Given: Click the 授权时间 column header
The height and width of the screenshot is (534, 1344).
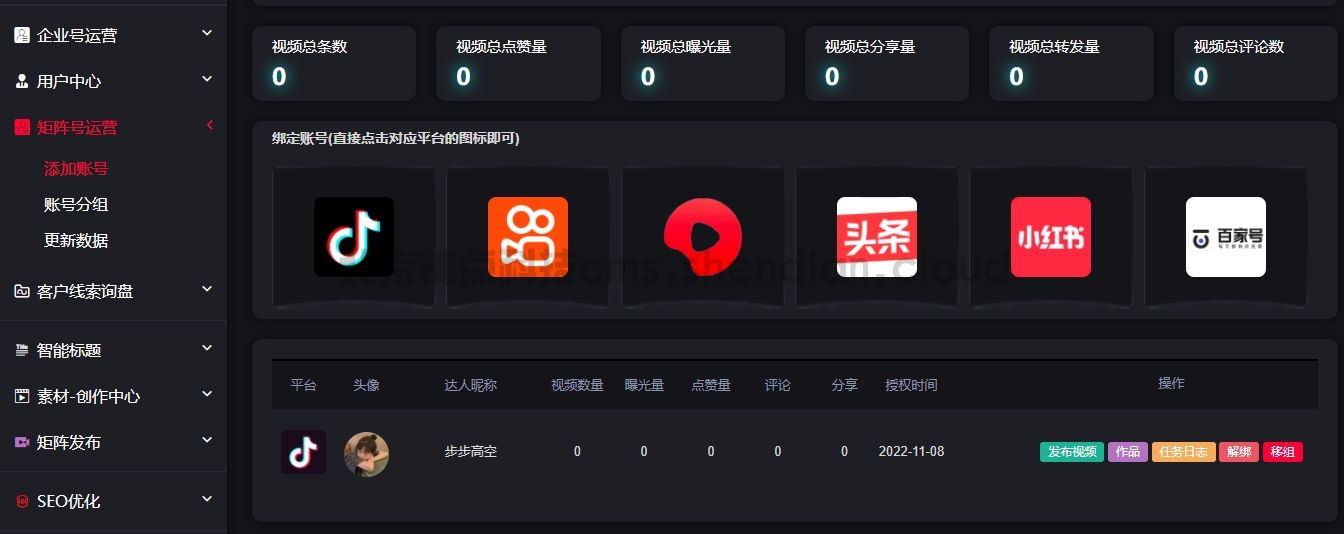Looking at the screenshot, I should click(x=911, y=385).
